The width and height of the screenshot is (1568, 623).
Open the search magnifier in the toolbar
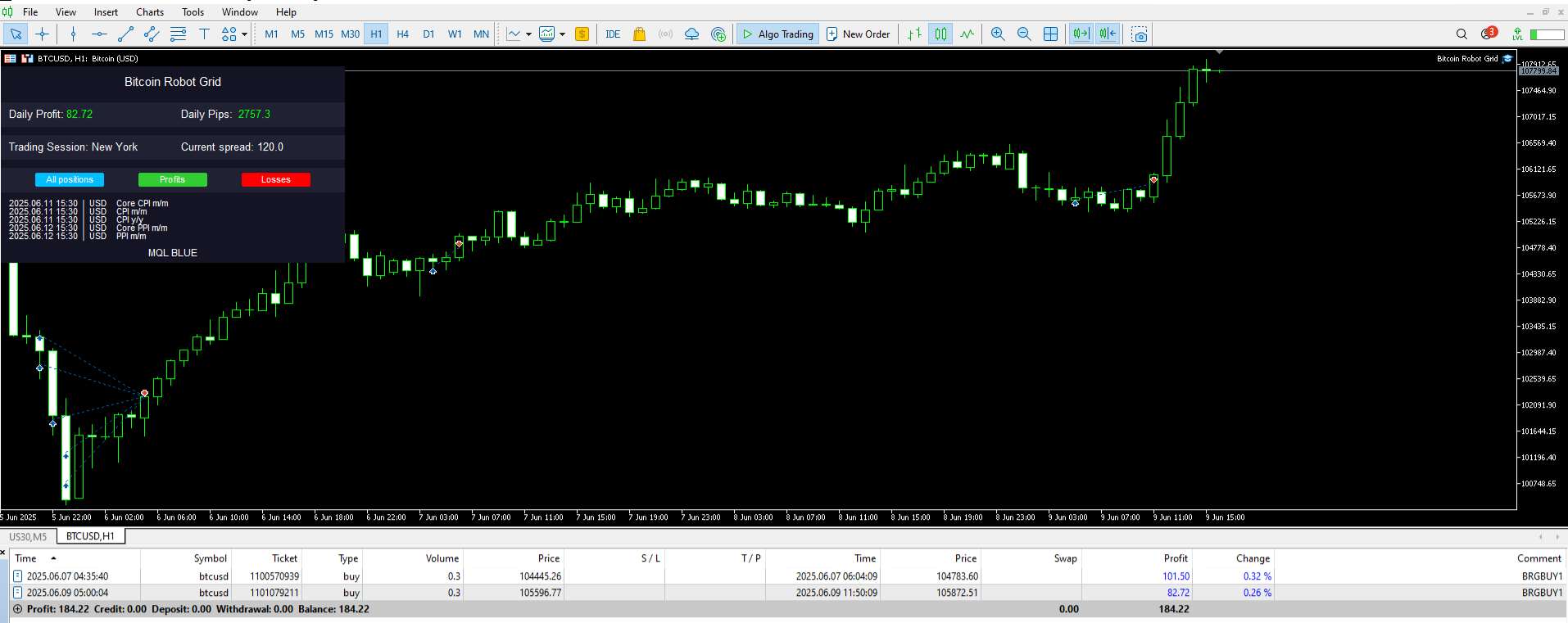[x=1462, y=34]
